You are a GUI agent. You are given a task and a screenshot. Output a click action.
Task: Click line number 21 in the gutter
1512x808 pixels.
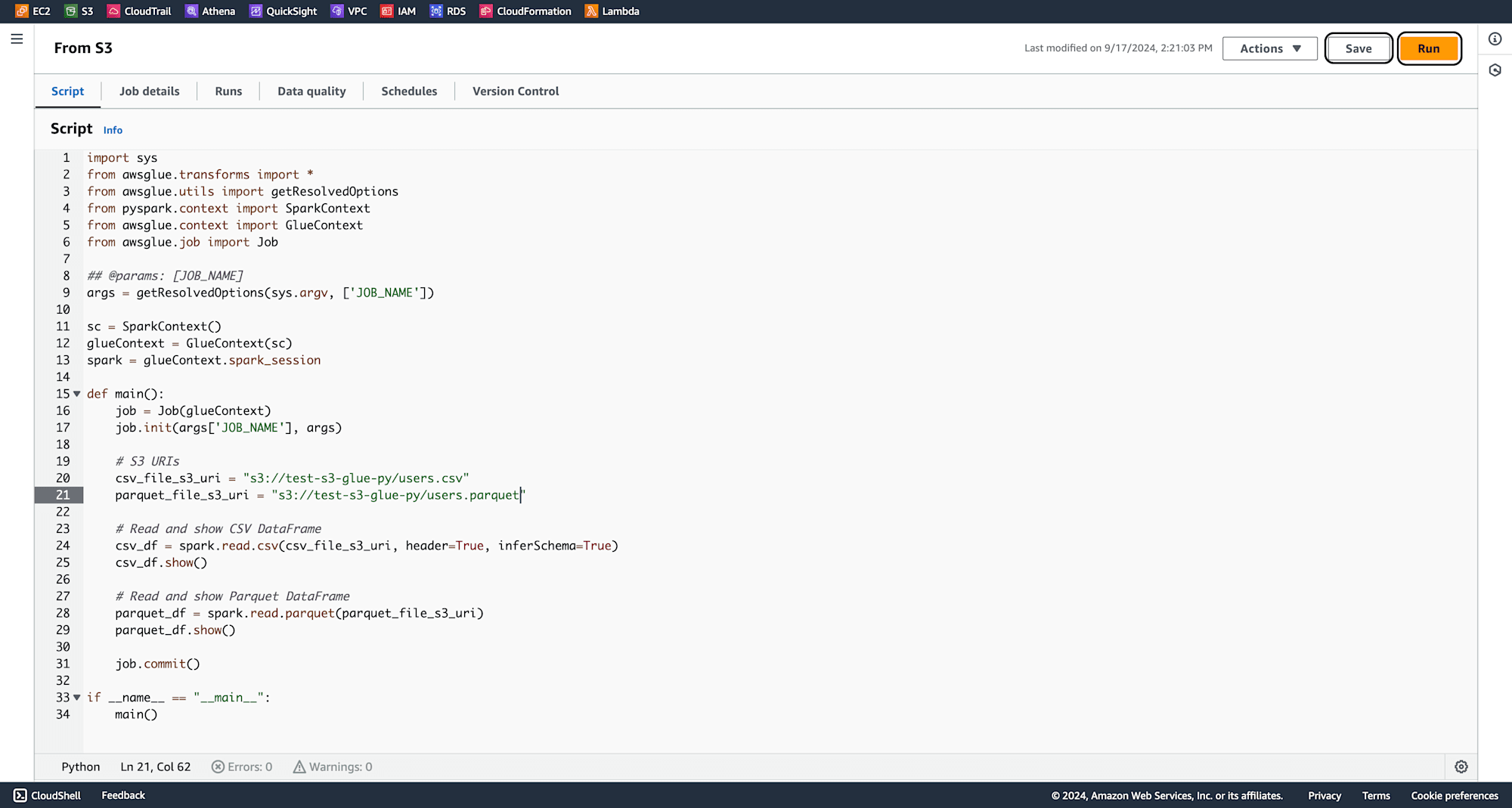pyautogui.click(x=63, y=495)
